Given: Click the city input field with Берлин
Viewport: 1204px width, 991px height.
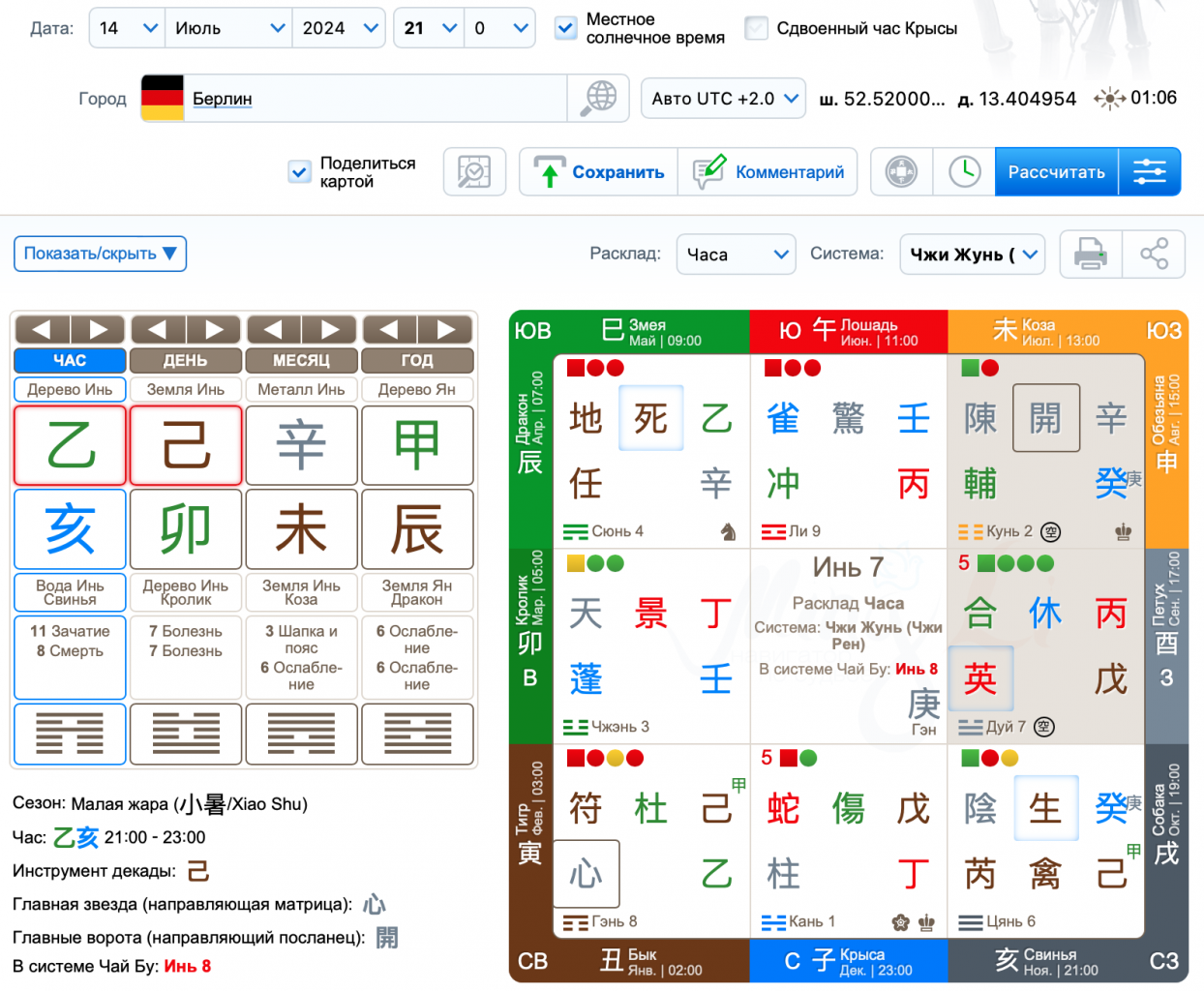Looking at the screenshot, I should coord(373,99).
